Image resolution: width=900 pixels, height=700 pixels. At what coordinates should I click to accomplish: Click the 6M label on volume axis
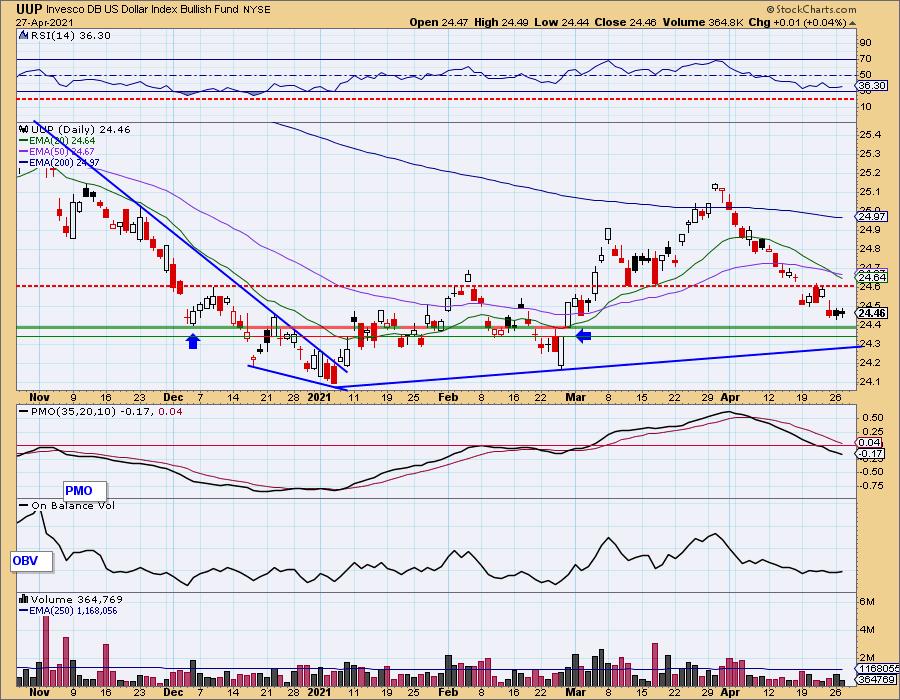point(867,602)
